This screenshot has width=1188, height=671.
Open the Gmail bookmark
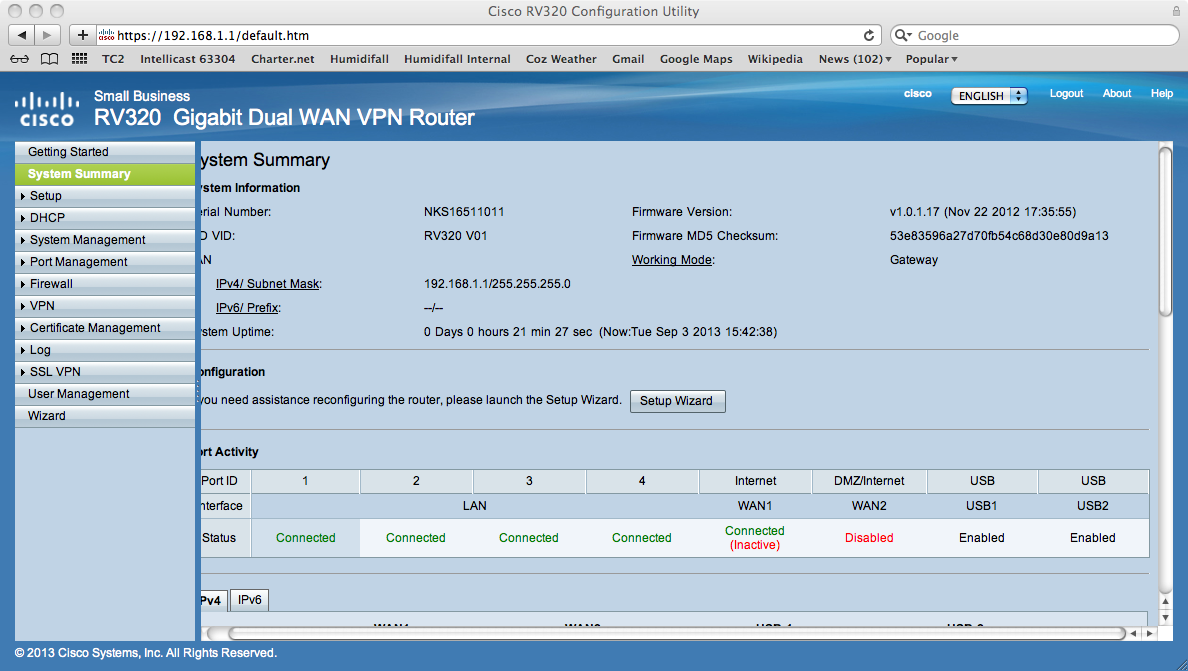click(x=628, y=59)
